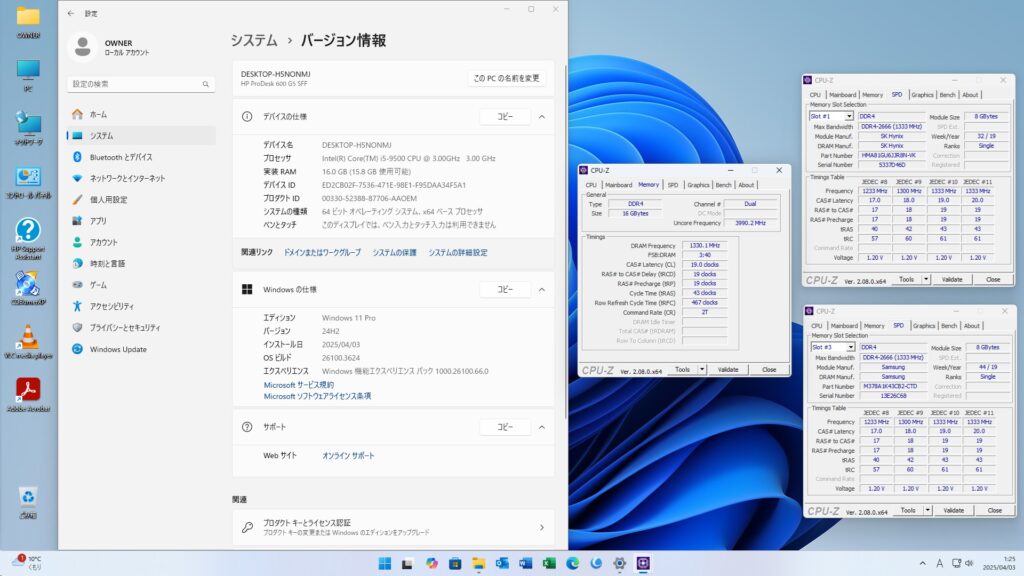Click the この PC の名前を変更 button
The image size is (1024, 576).
pos(506,78)
